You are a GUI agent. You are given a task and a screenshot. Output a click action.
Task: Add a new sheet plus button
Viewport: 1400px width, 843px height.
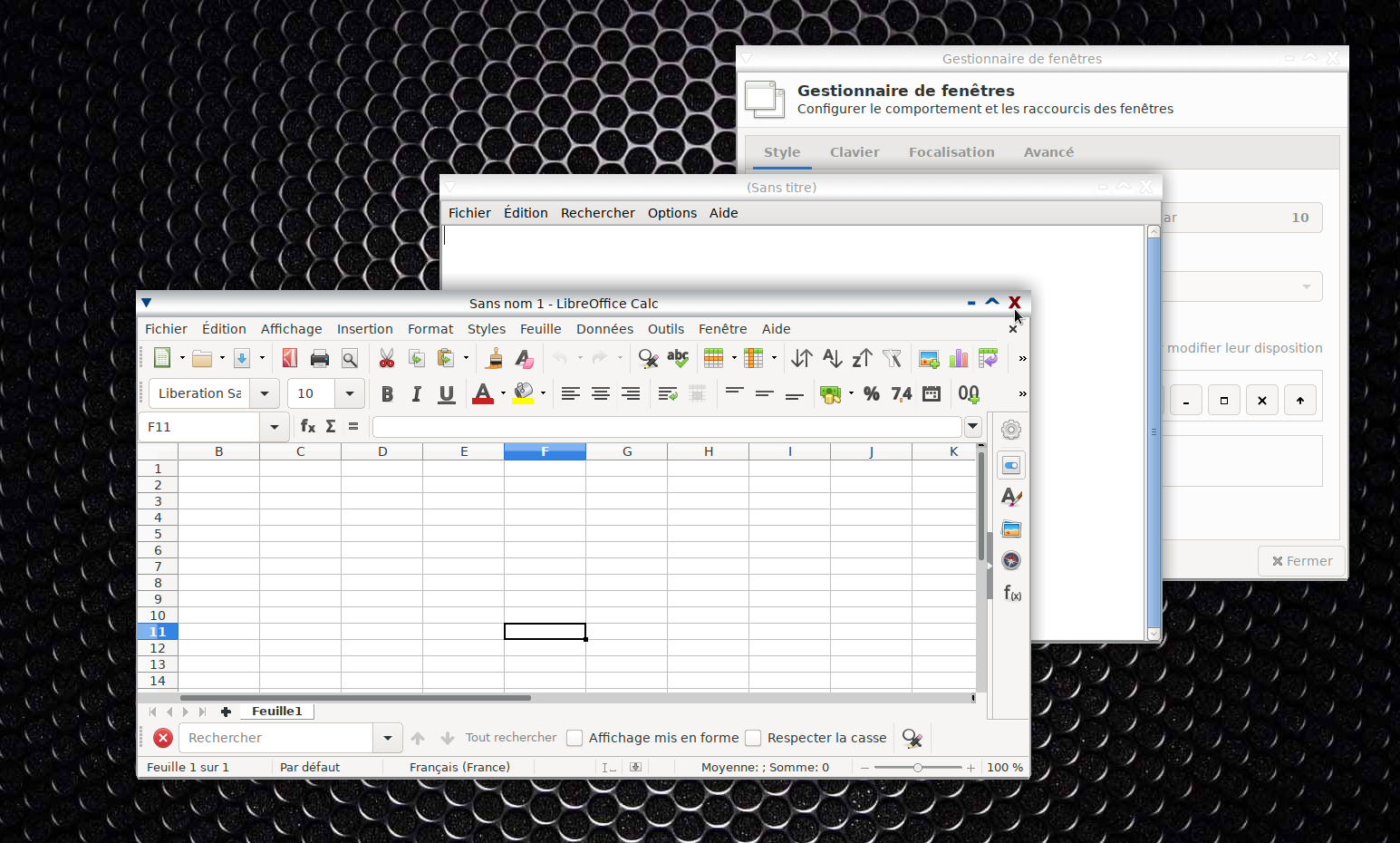(x=226, y=712)
